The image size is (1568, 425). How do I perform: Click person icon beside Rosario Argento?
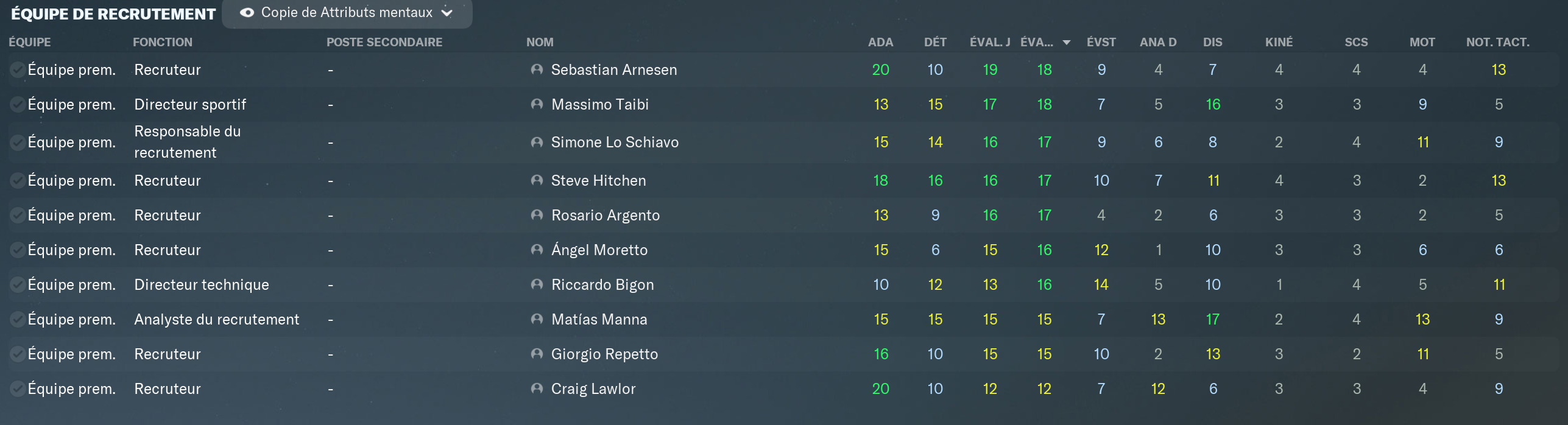click(537, 215)
